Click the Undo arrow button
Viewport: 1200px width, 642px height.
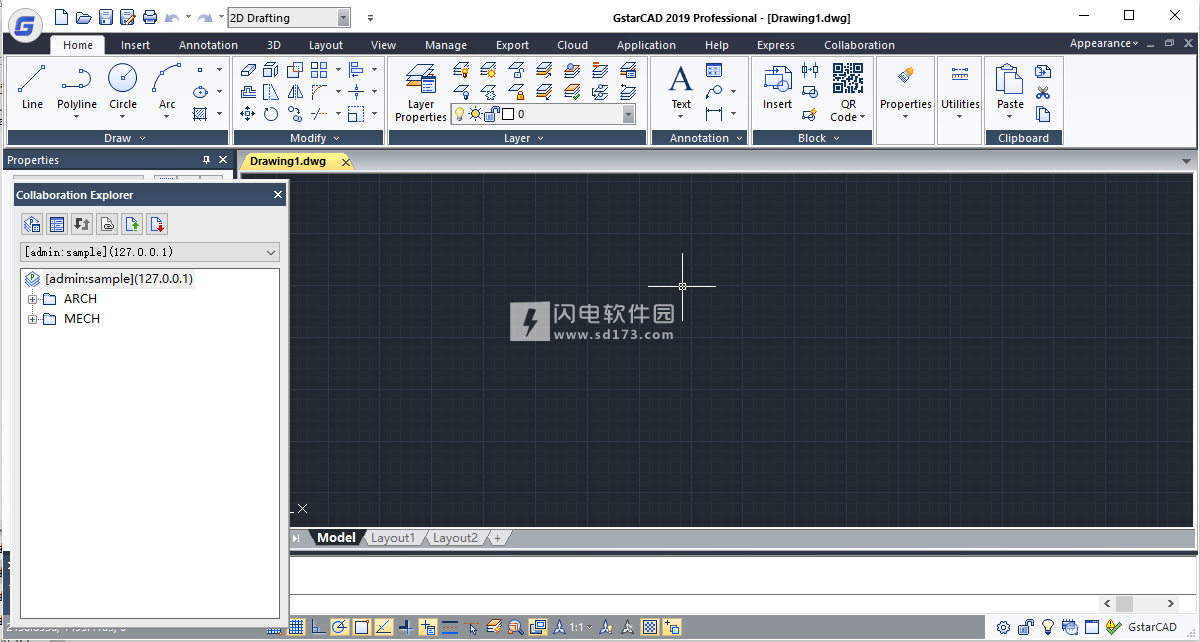172,17
